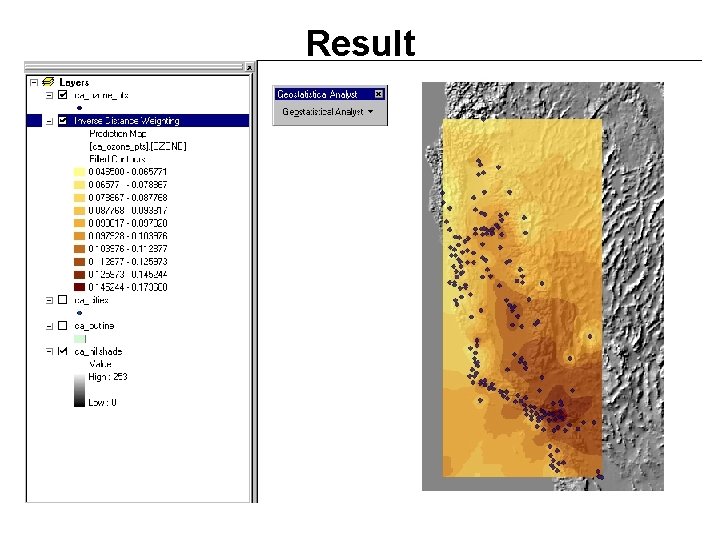720x540 pixels.
Task: Toggle the ca_hillshade layer checkbox
Action: click(63, 351)
